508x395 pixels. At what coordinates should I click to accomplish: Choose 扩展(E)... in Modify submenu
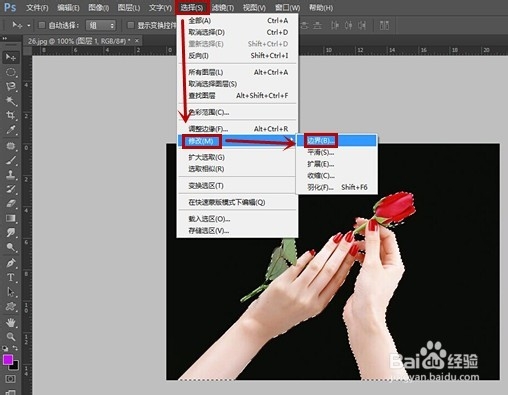337,164
